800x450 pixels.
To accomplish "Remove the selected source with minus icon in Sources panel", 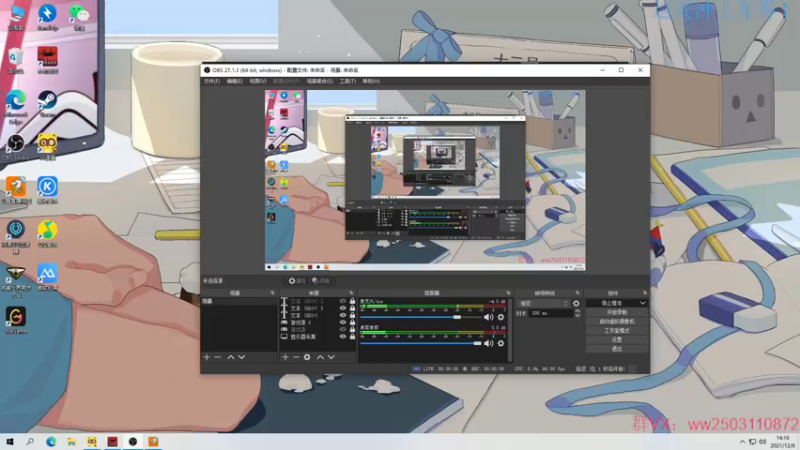I will pyautogui.click(x=296, y=357).
